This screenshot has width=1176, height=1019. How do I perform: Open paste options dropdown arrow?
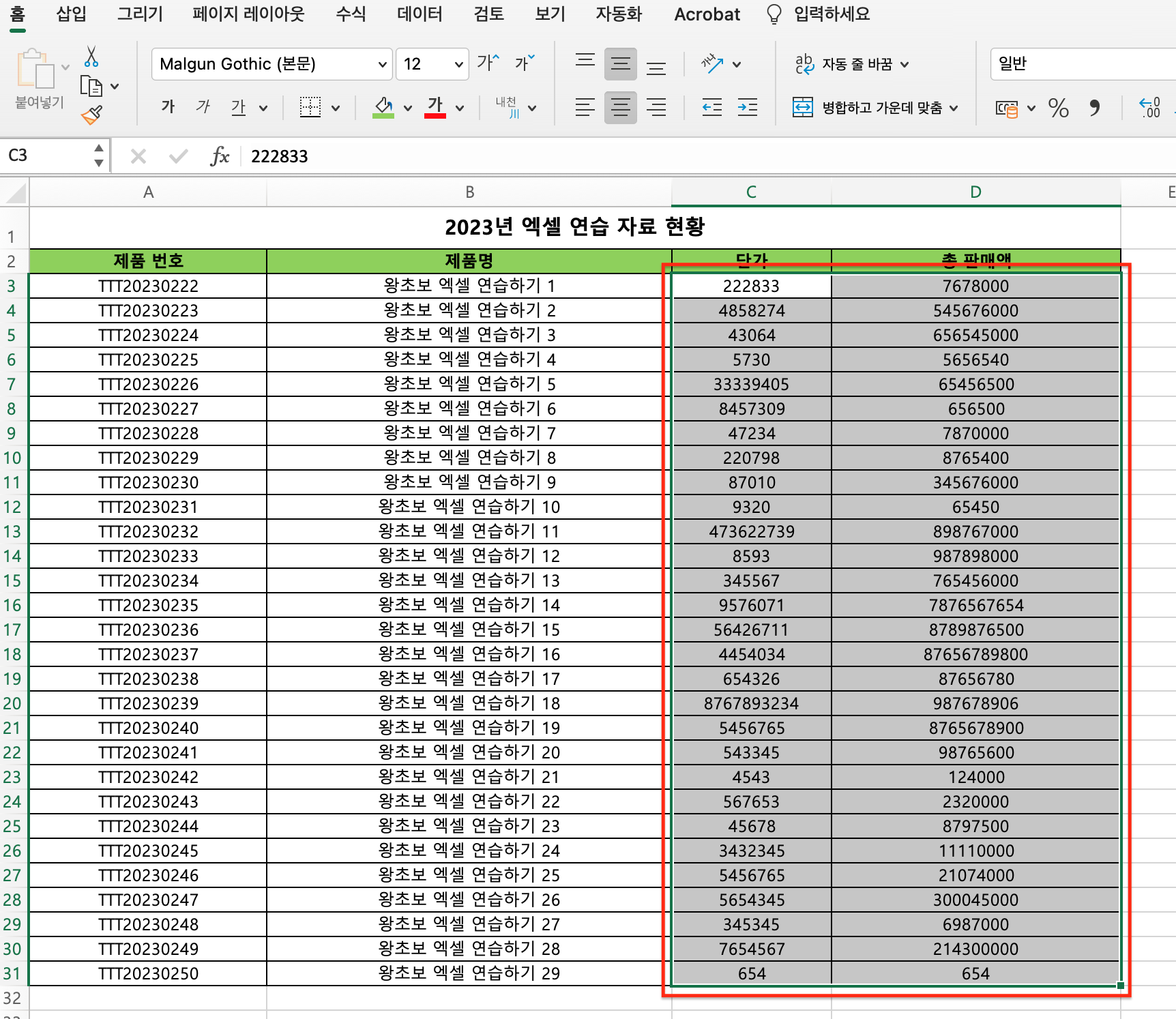click(65, 67)
